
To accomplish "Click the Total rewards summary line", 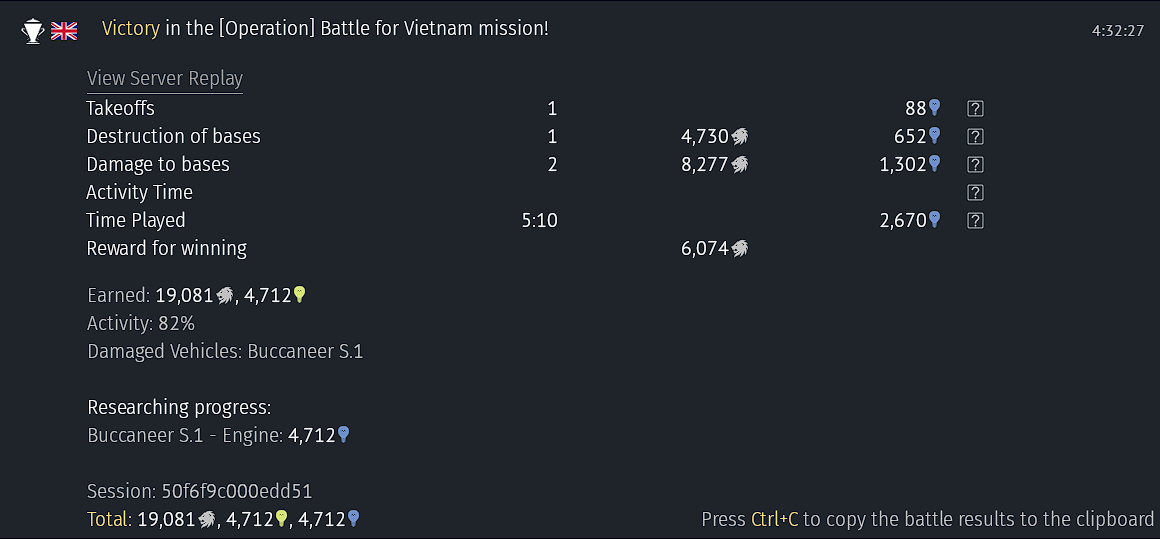I will tap(223, 519).
